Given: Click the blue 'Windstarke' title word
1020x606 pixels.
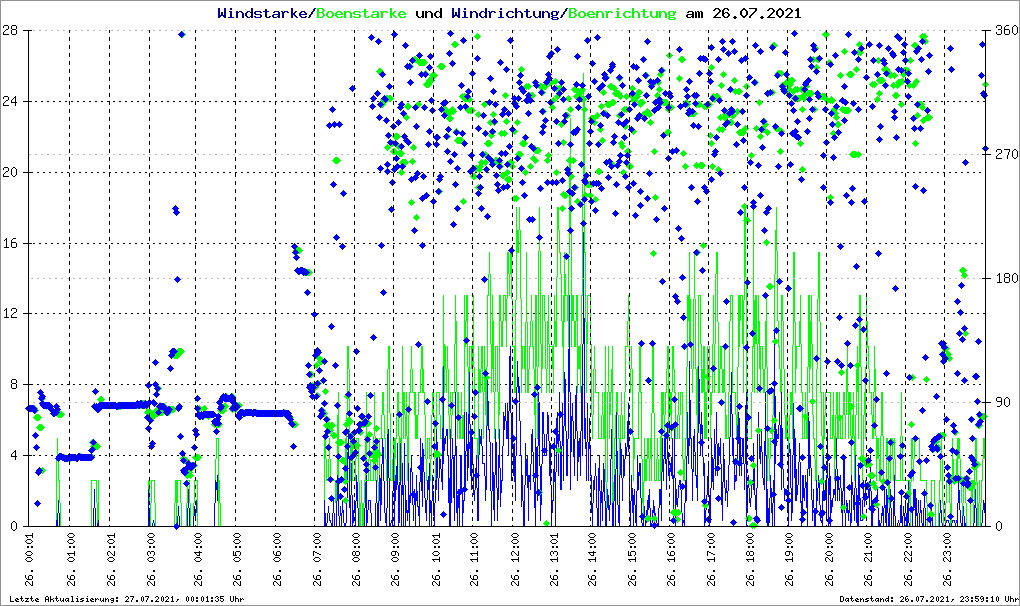Looking at the screenshot, I should [x=264, y=13].
